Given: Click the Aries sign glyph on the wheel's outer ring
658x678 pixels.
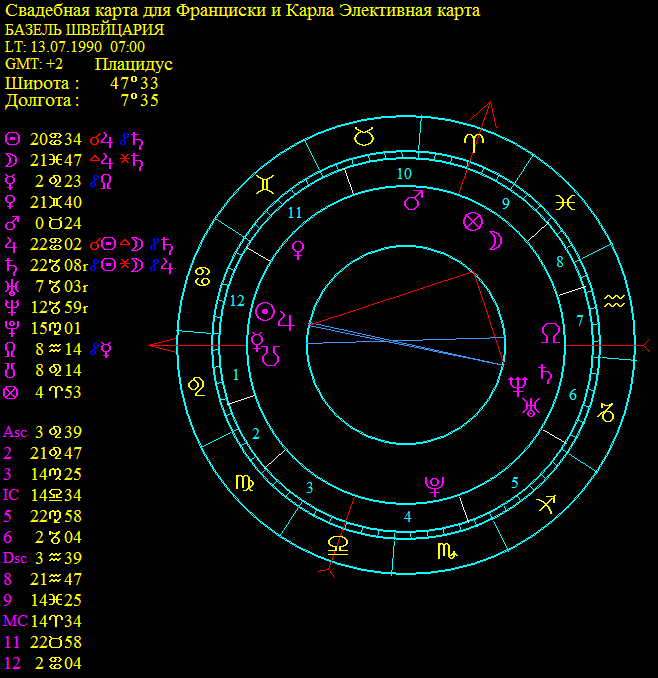Looking at the screenshot, I should point(474,143).
